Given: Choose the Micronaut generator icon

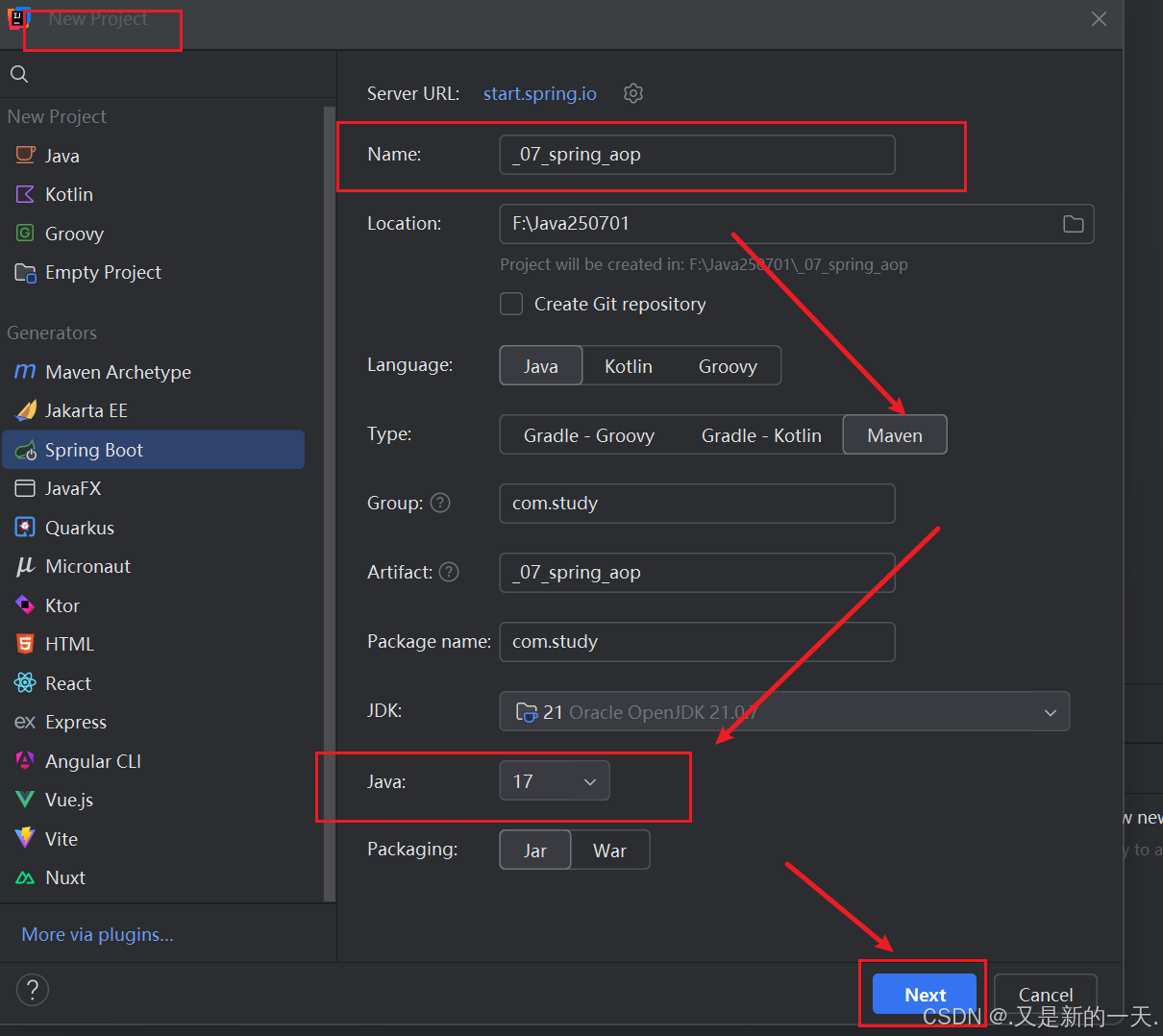Looking at the screenshot, I should 26,566.
